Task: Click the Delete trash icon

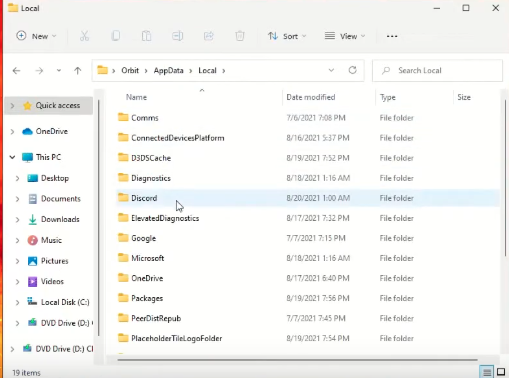Action: coord(240,36)
